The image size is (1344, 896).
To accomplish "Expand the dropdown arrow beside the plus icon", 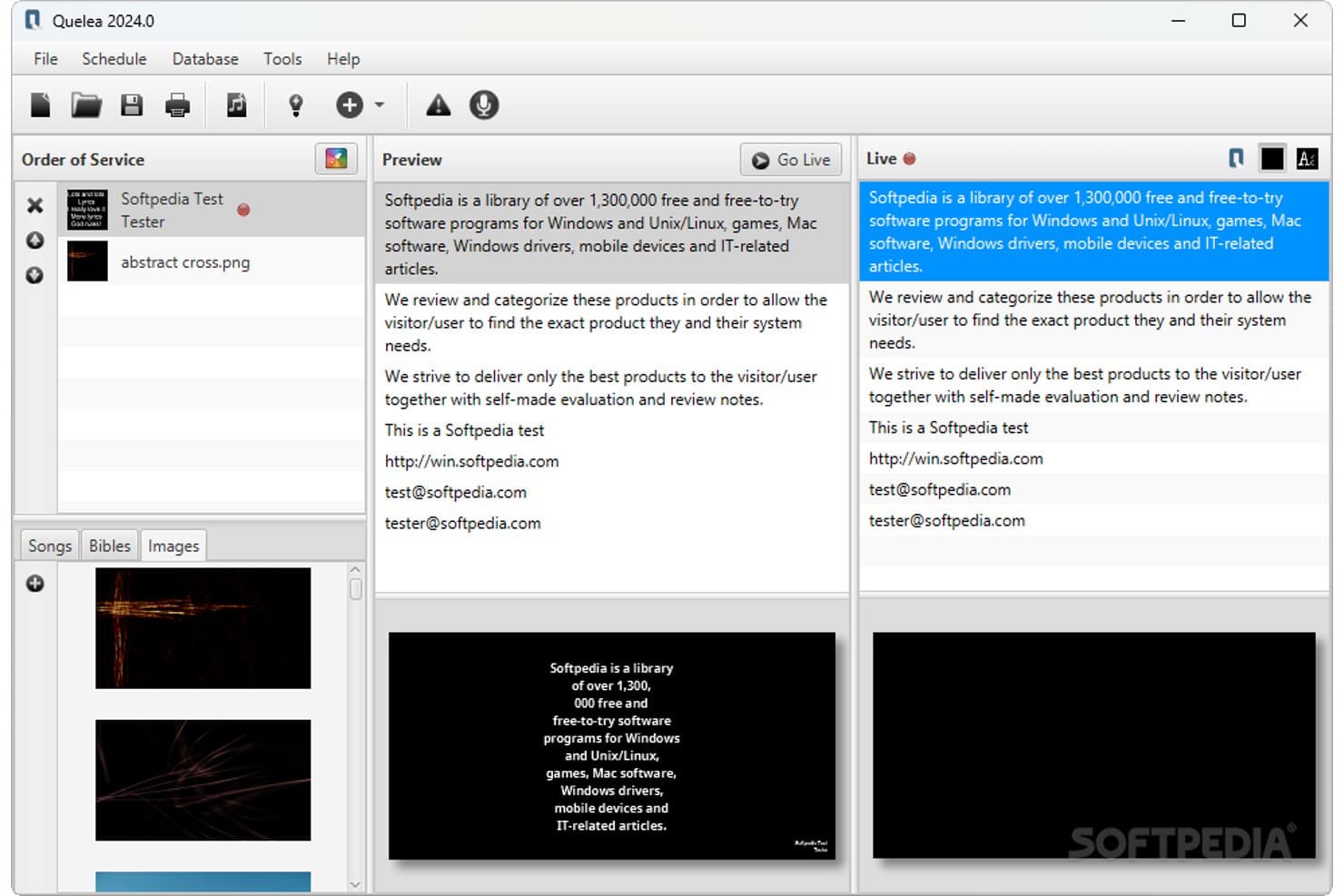I will pos(380,105).
